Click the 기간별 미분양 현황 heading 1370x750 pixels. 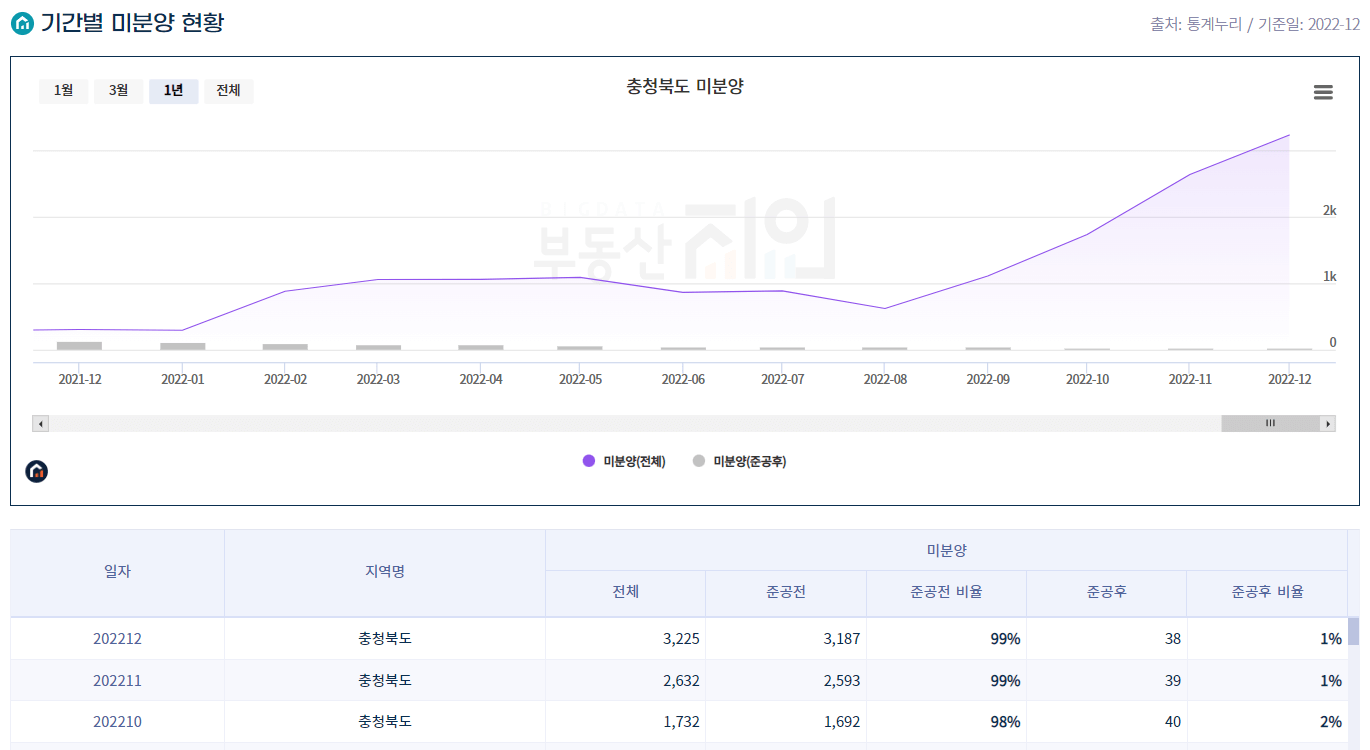132,23
